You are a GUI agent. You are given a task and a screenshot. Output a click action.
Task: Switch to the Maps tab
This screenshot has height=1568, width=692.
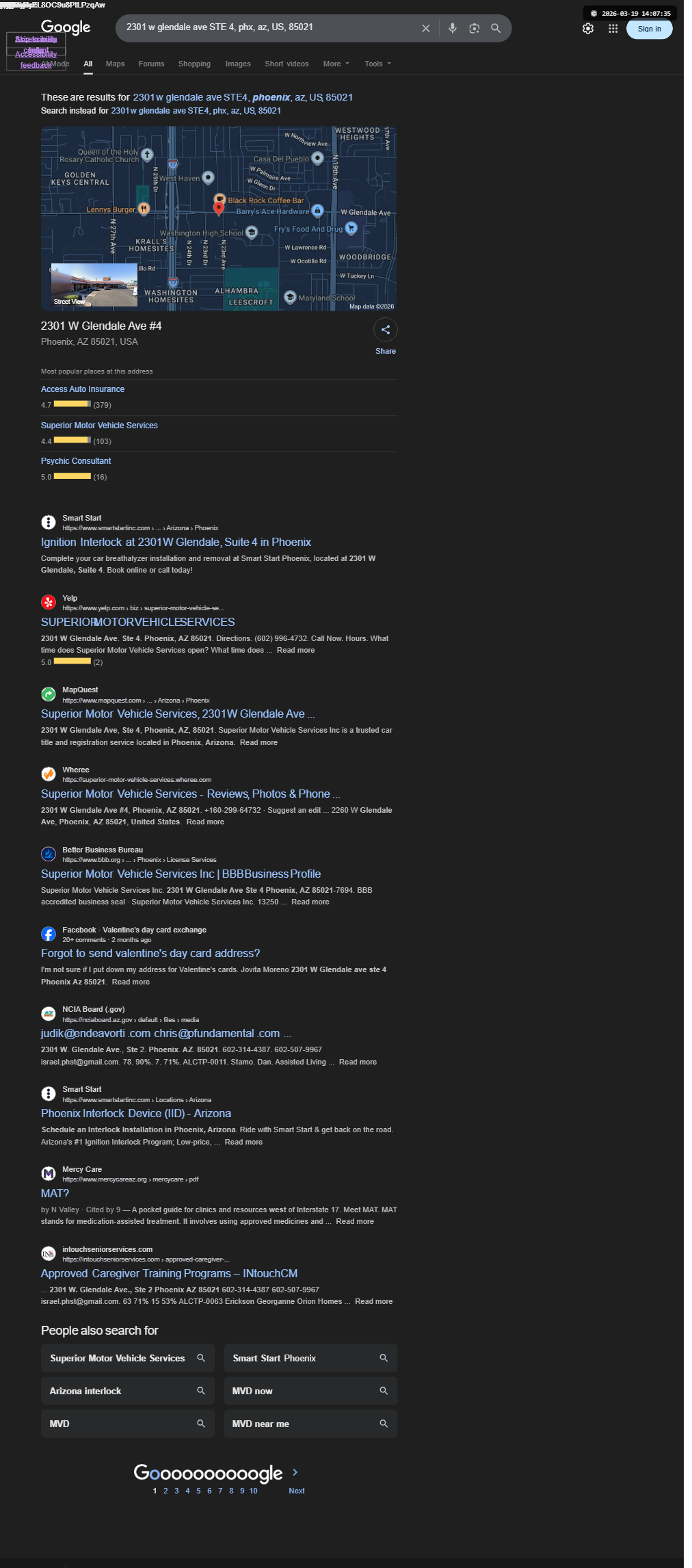coord(116,64)
